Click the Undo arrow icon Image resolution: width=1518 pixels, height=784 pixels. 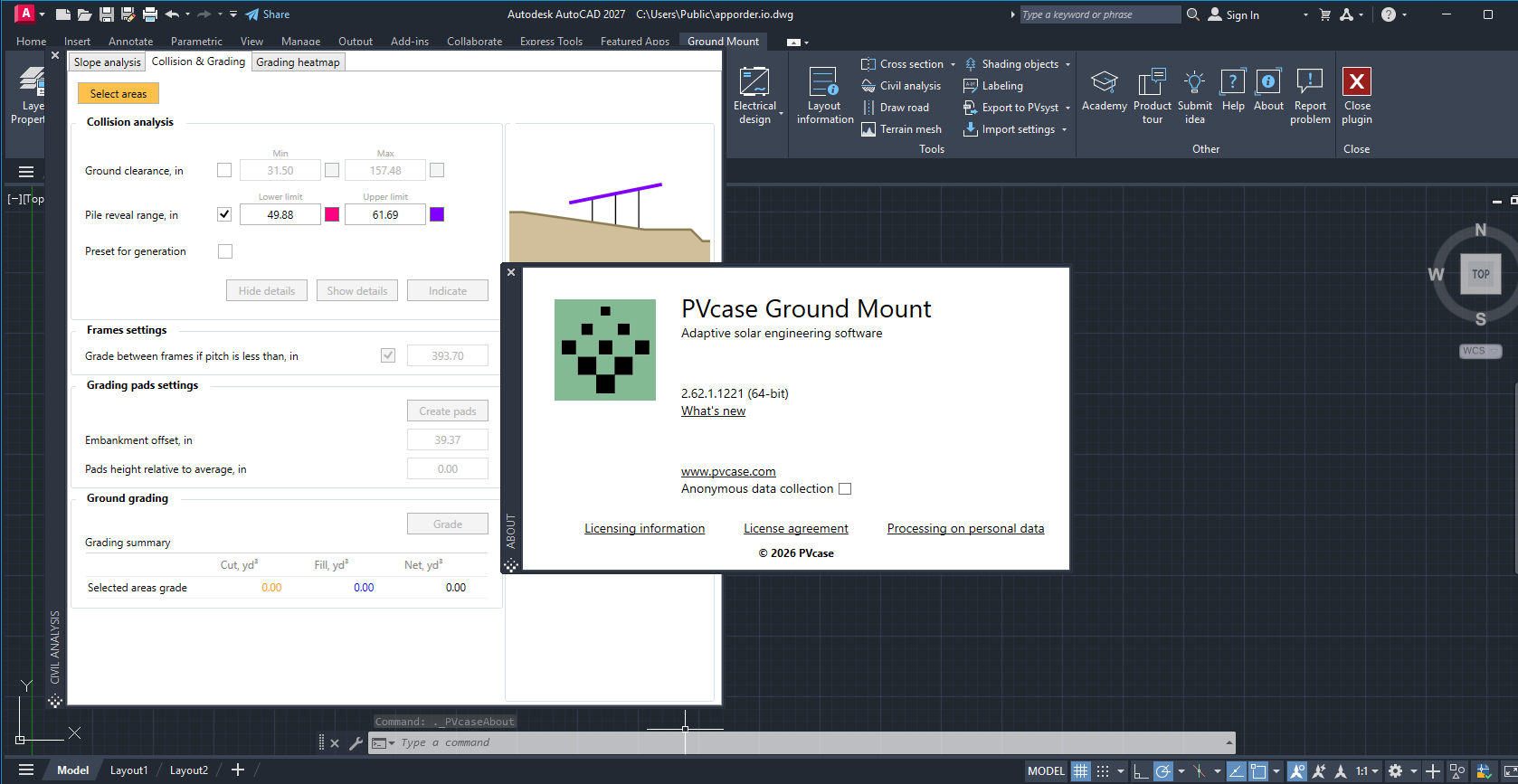click(x=171, y=14)
